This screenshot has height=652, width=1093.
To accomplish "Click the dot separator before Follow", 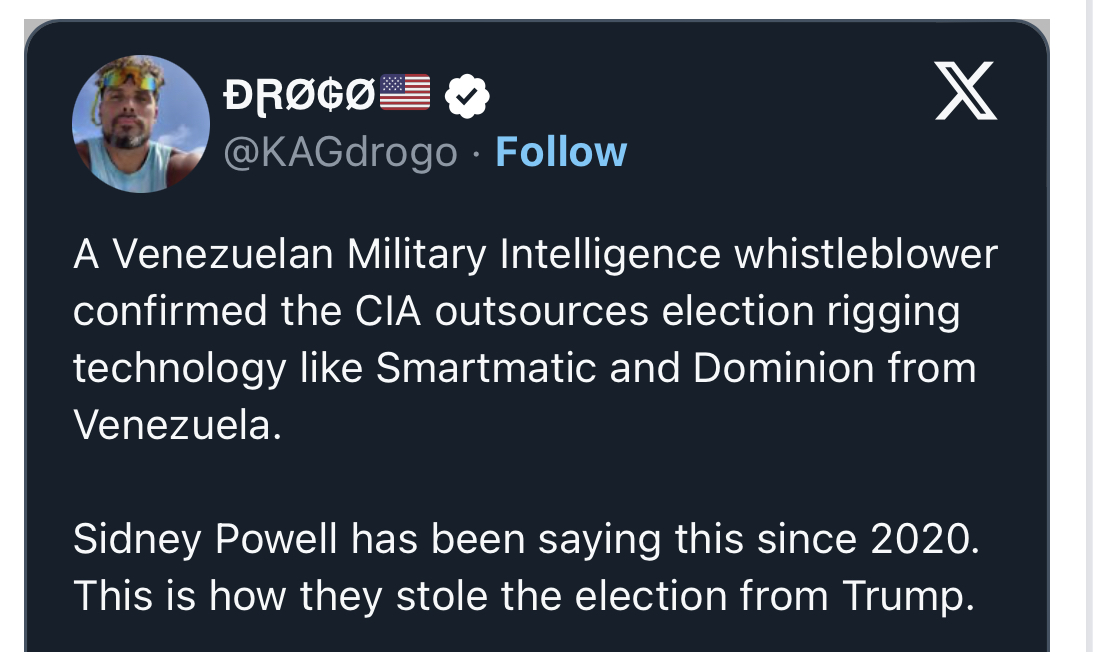I will click(476, 153).
